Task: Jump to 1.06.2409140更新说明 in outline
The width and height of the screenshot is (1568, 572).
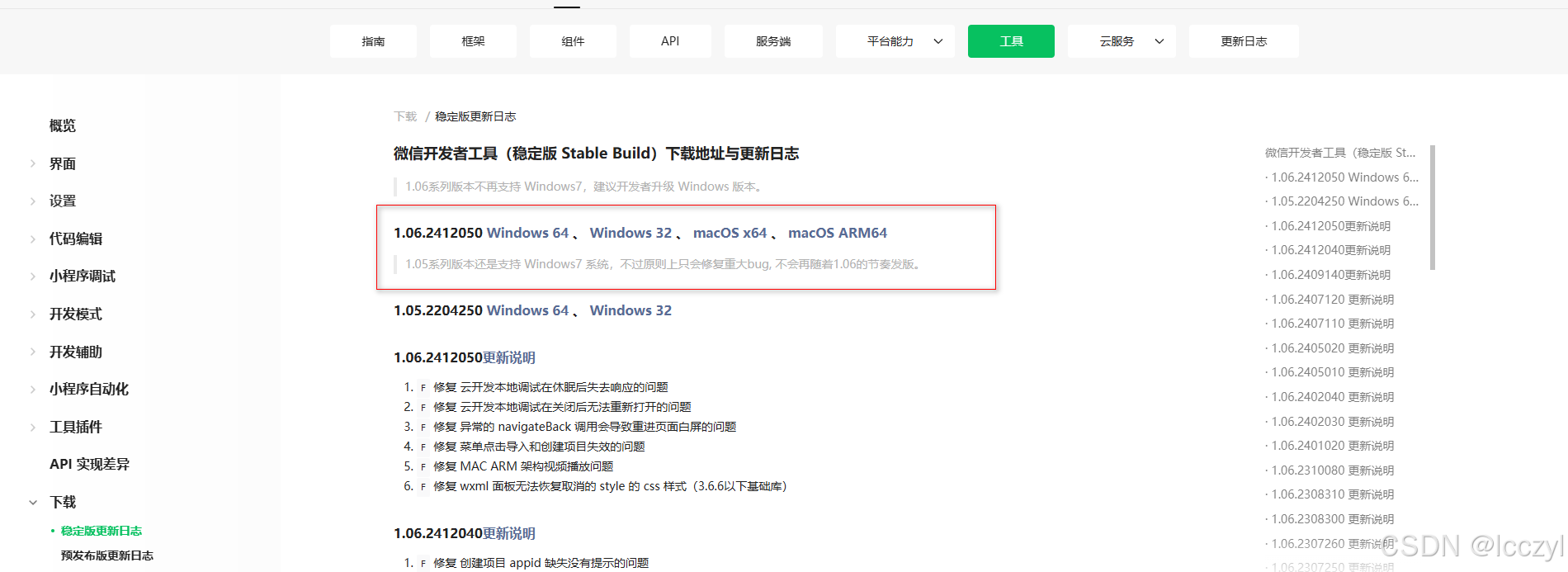Action: coord(1331,275)
